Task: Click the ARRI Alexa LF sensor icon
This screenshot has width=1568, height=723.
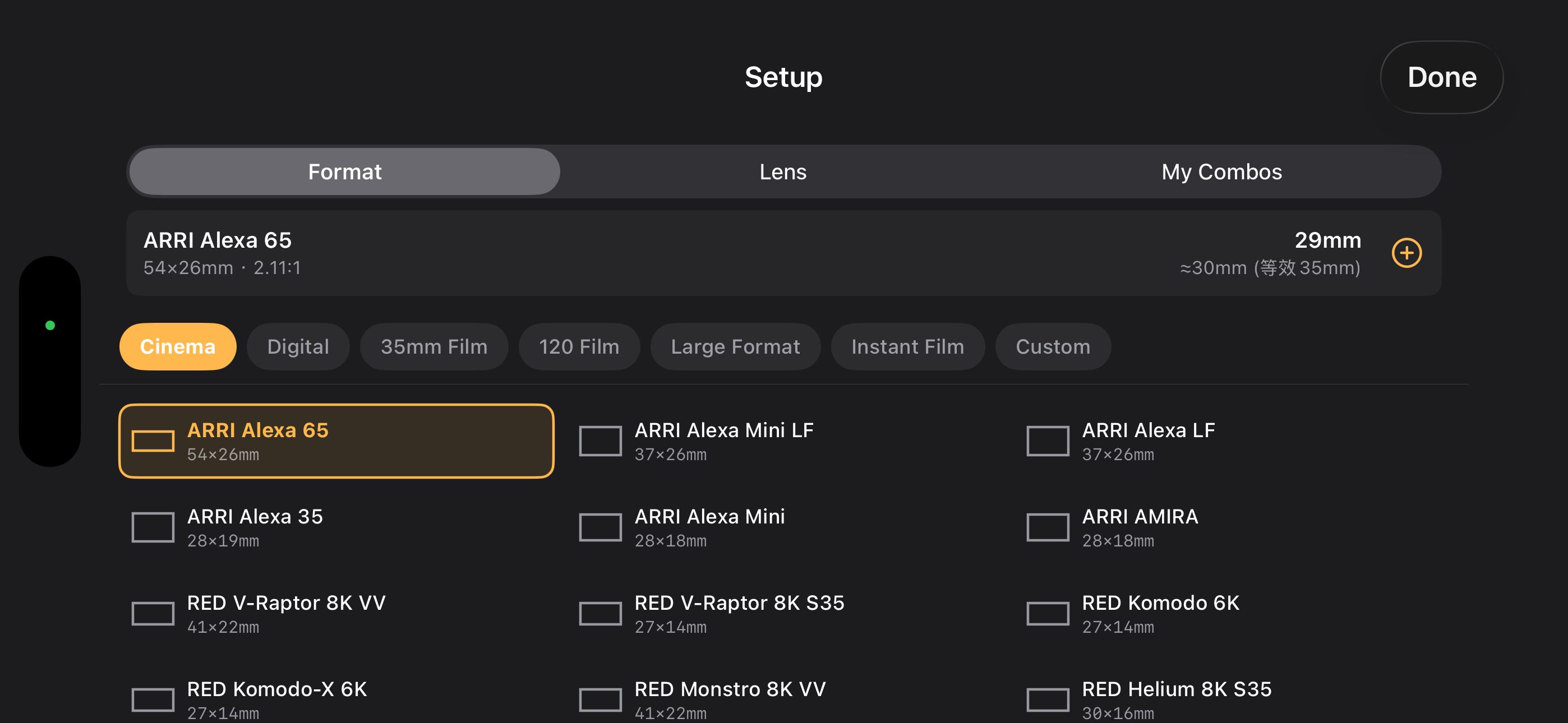Action: [1048, 441]
